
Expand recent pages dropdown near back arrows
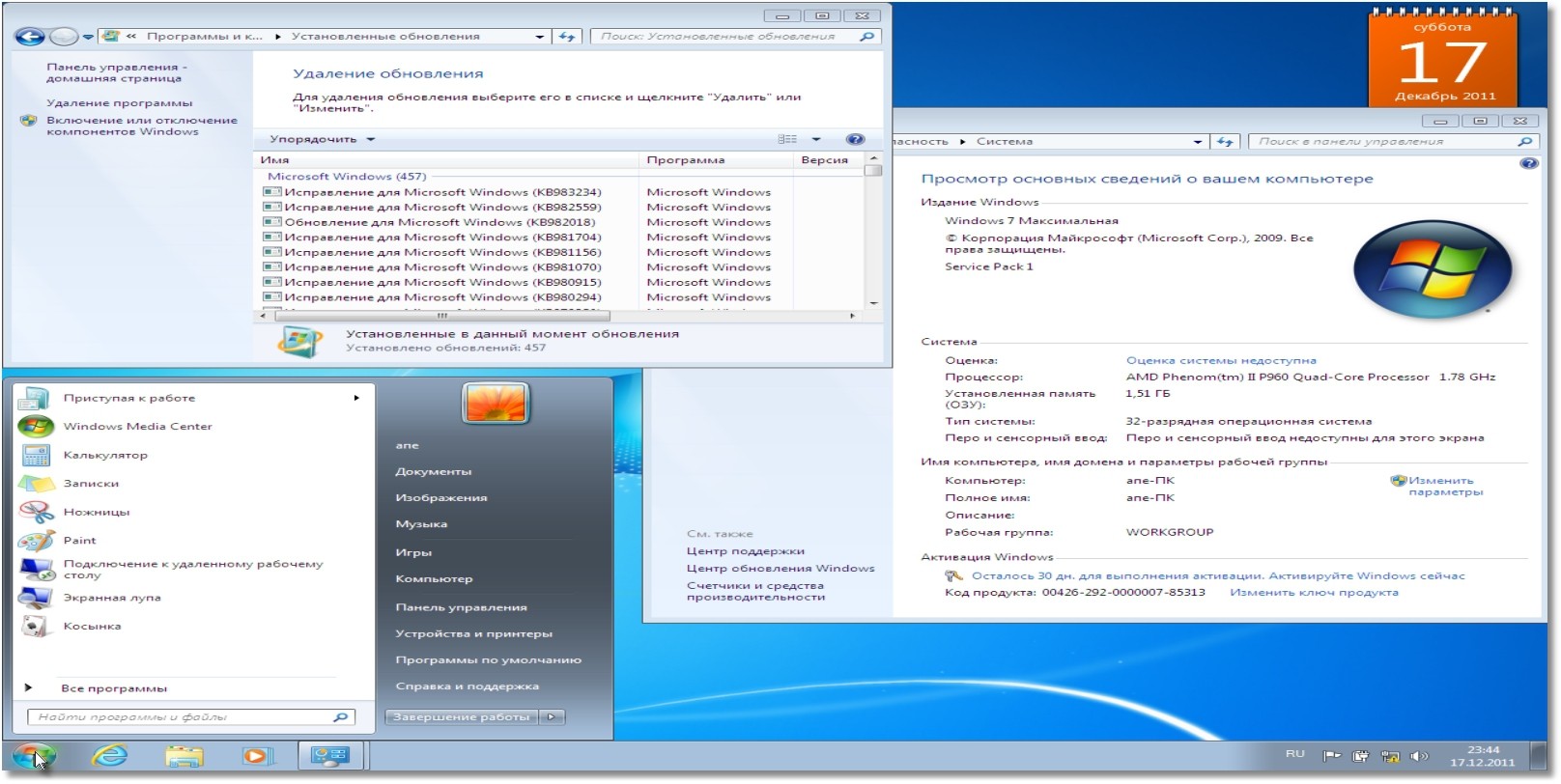point(88,37)
